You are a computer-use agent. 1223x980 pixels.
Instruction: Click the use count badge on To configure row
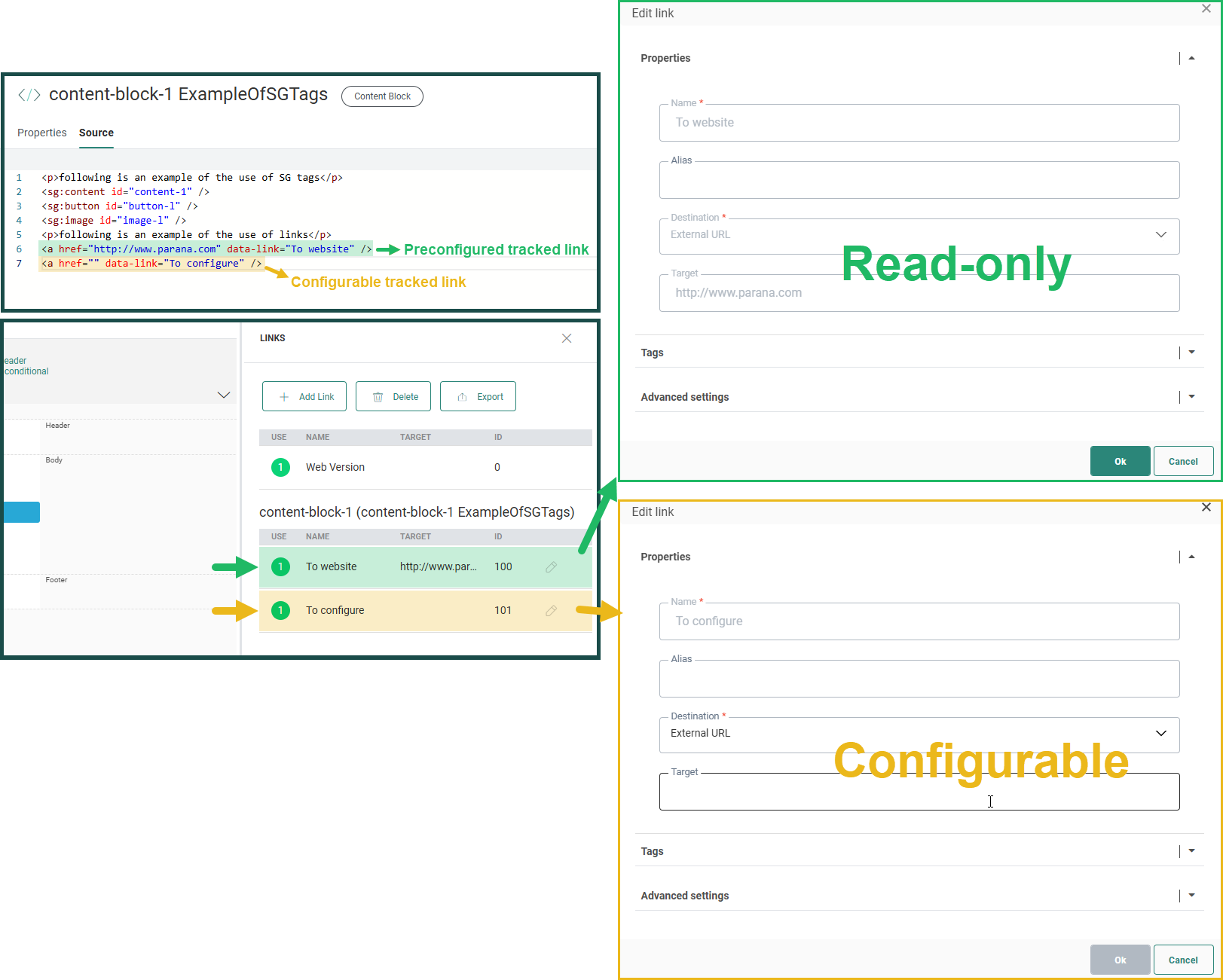click(x=280, y=611)
